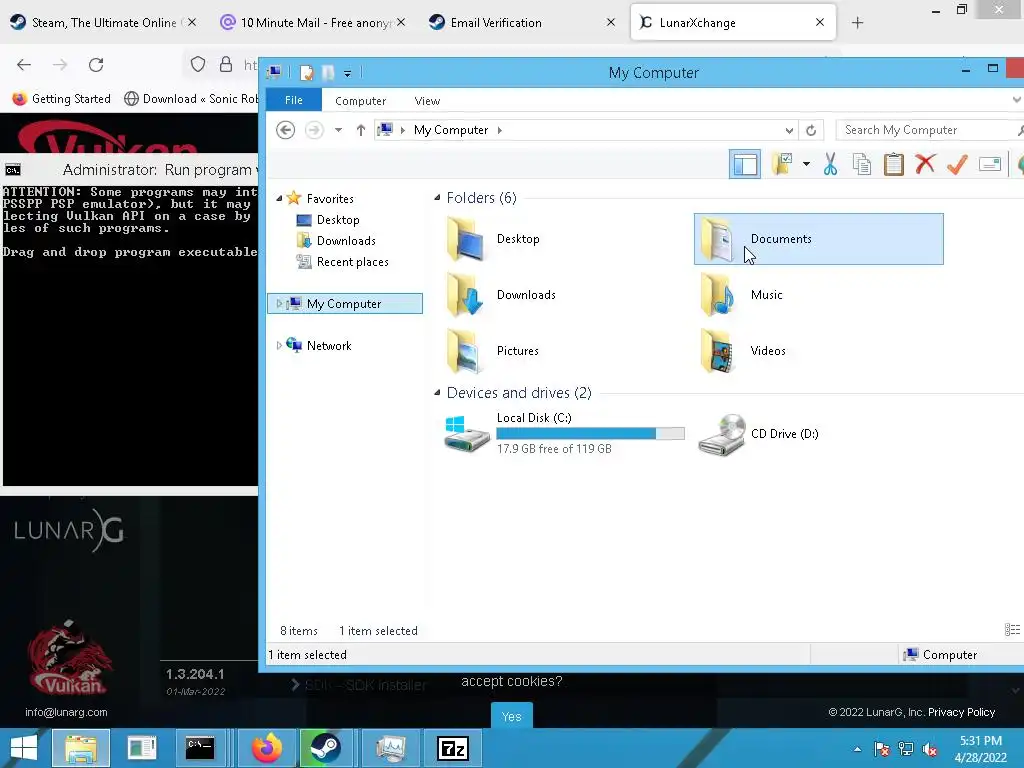Switch to Email Verification tab
This screenshot has height=768, width=1024.
(x=522, y=23)
